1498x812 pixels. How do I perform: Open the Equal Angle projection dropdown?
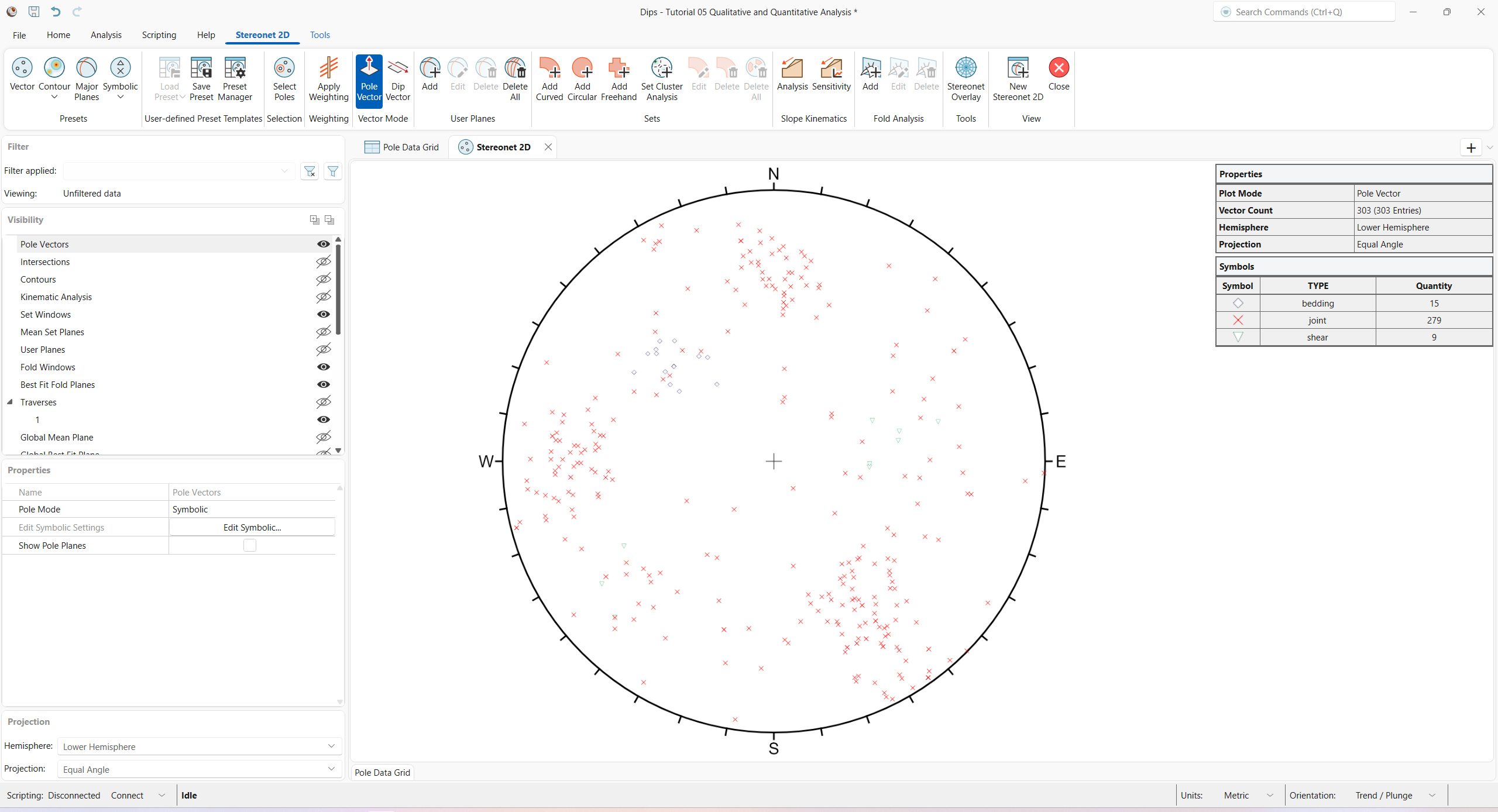[331, 769]
